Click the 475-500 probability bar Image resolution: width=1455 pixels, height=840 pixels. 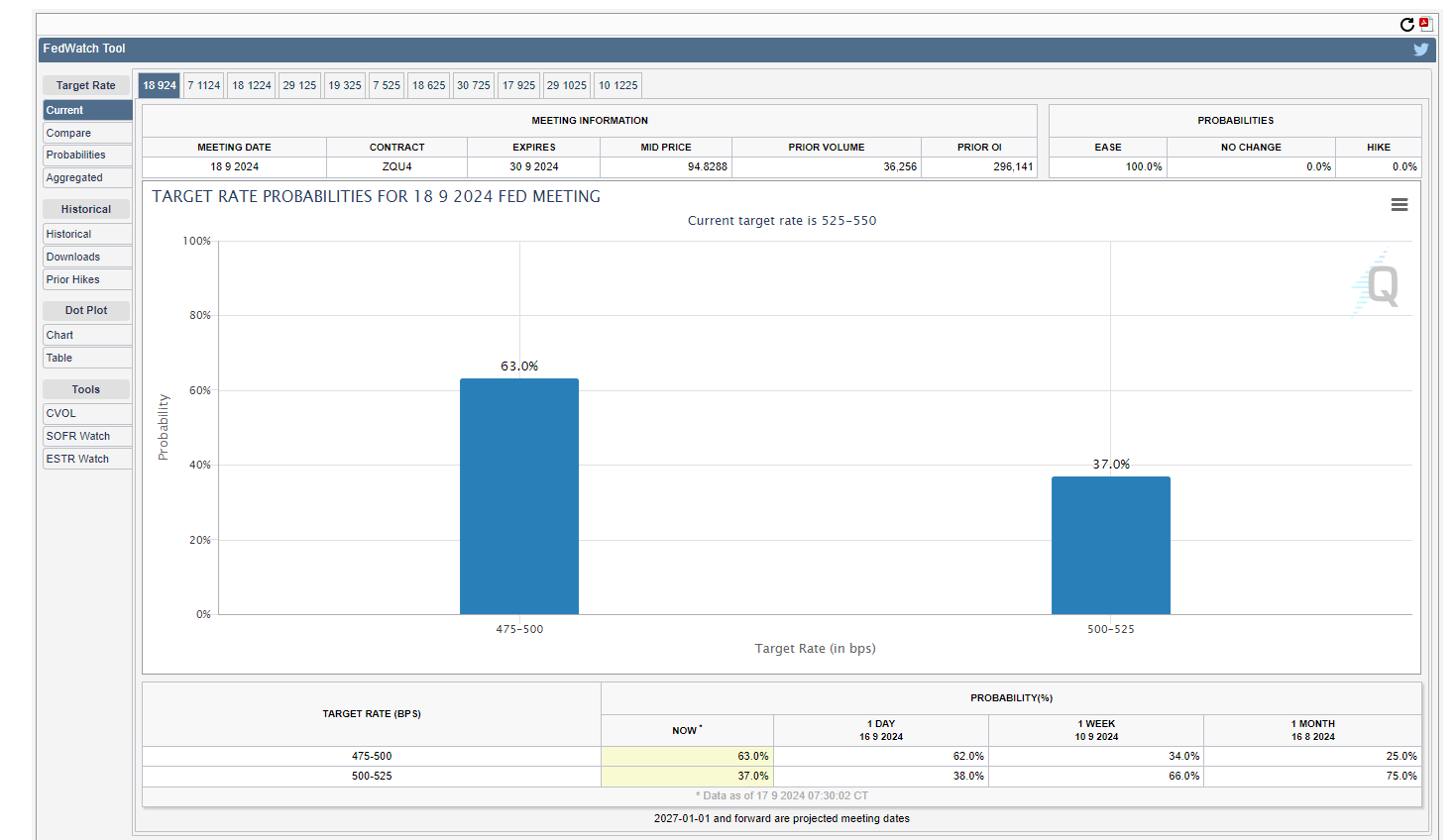[x=518, y=496]
